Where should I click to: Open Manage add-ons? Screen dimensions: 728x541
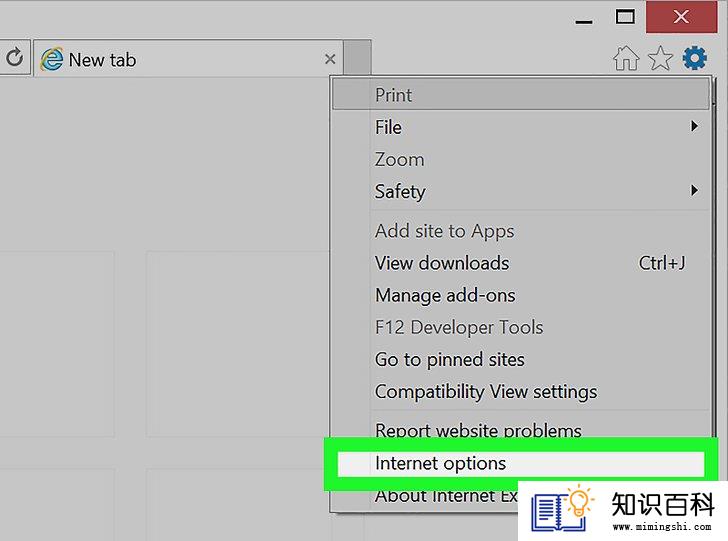point(521,295)
